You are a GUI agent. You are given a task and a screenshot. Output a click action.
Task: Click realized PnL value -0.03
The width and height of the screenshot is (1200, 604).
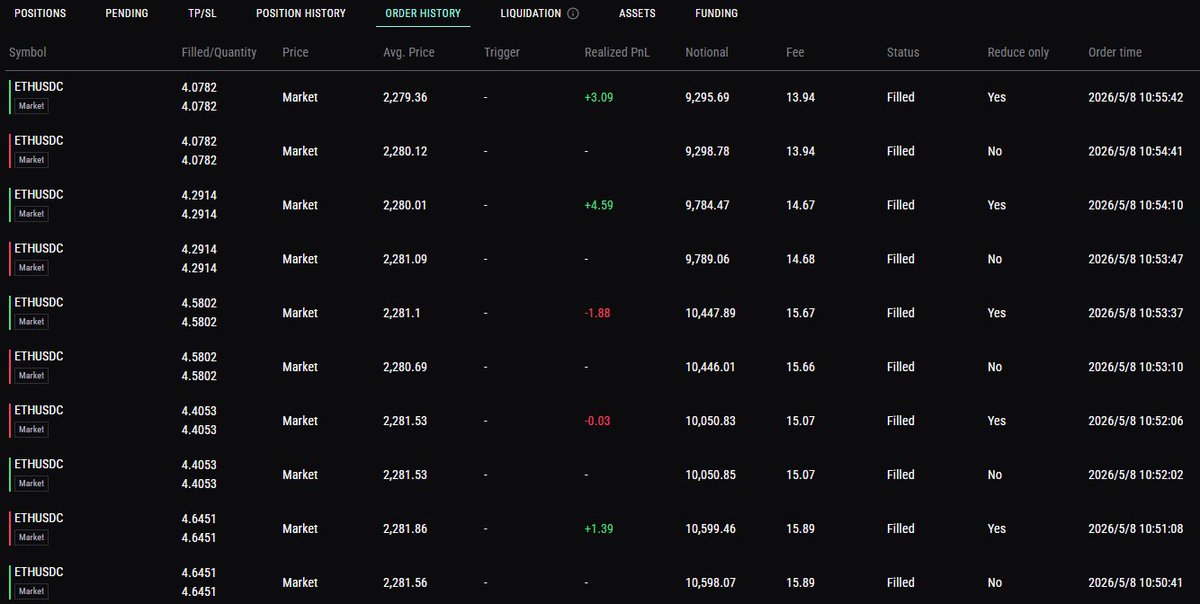(x=597, y=421)
